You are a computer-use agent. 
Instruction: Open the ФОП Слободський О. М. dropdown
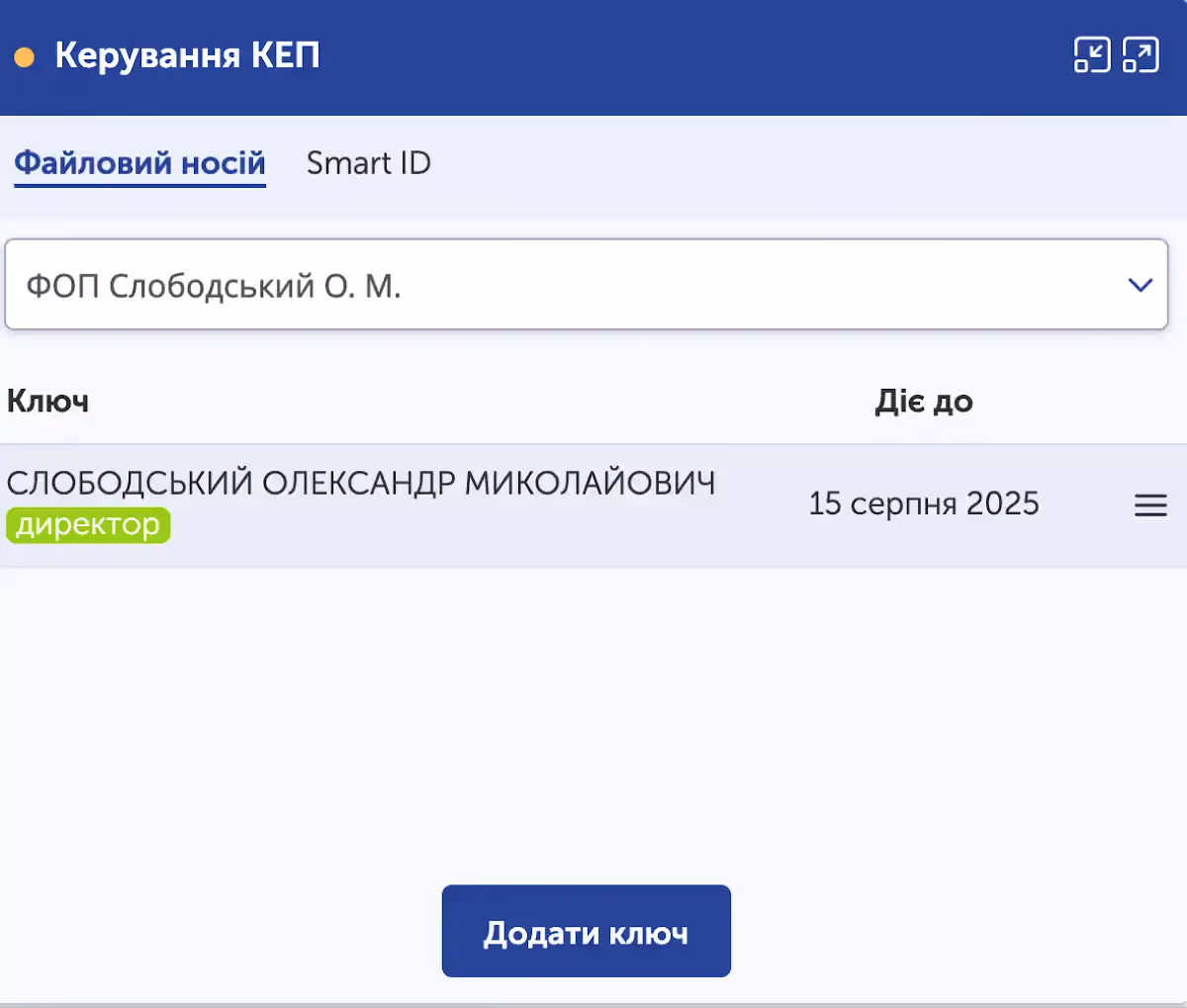(587, 285)
